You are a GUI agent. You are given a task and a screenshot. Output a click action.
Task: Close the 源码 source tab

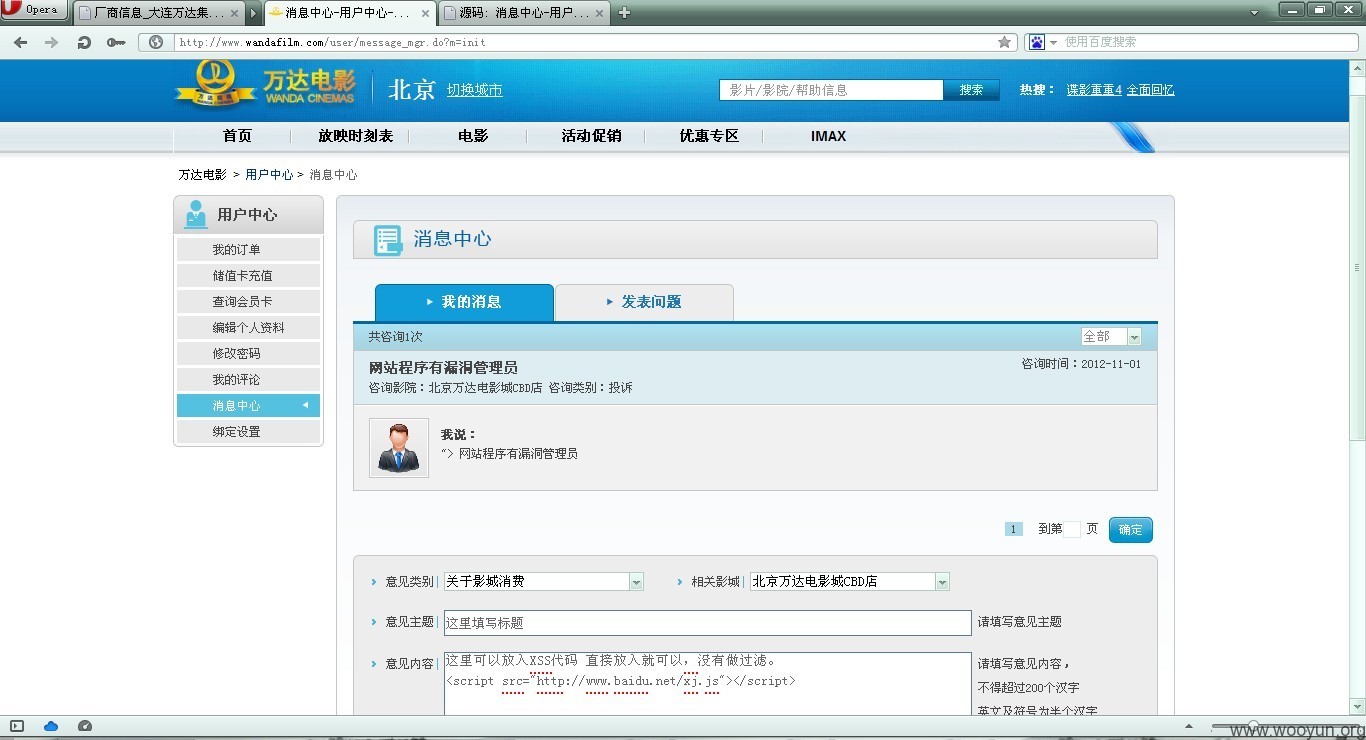(599, 13)
